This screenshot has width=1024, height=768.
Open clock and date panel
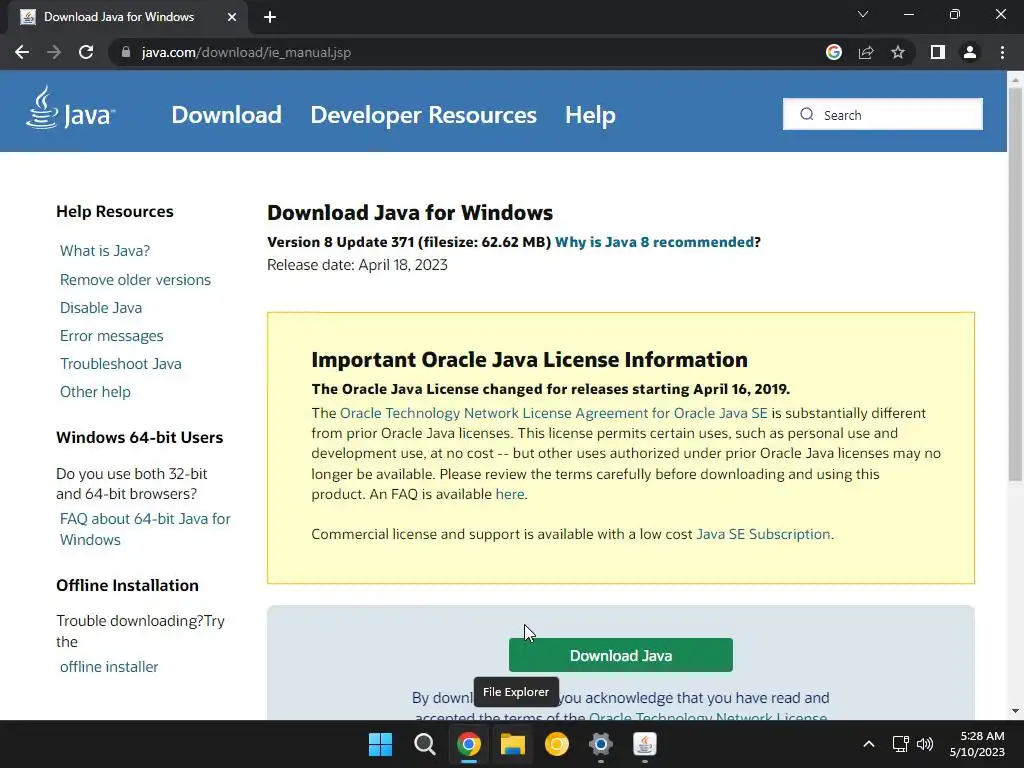coord(977,744)
